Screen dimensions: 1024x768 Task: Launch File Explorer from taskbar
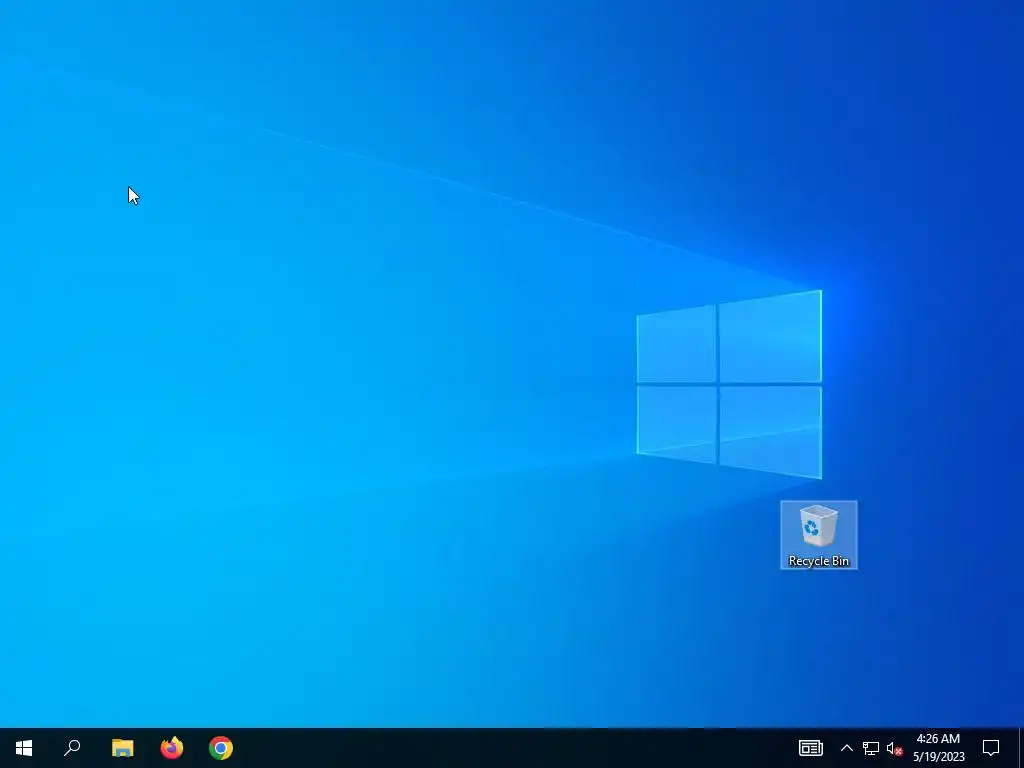pyautogui.click(x=122, y=748)
